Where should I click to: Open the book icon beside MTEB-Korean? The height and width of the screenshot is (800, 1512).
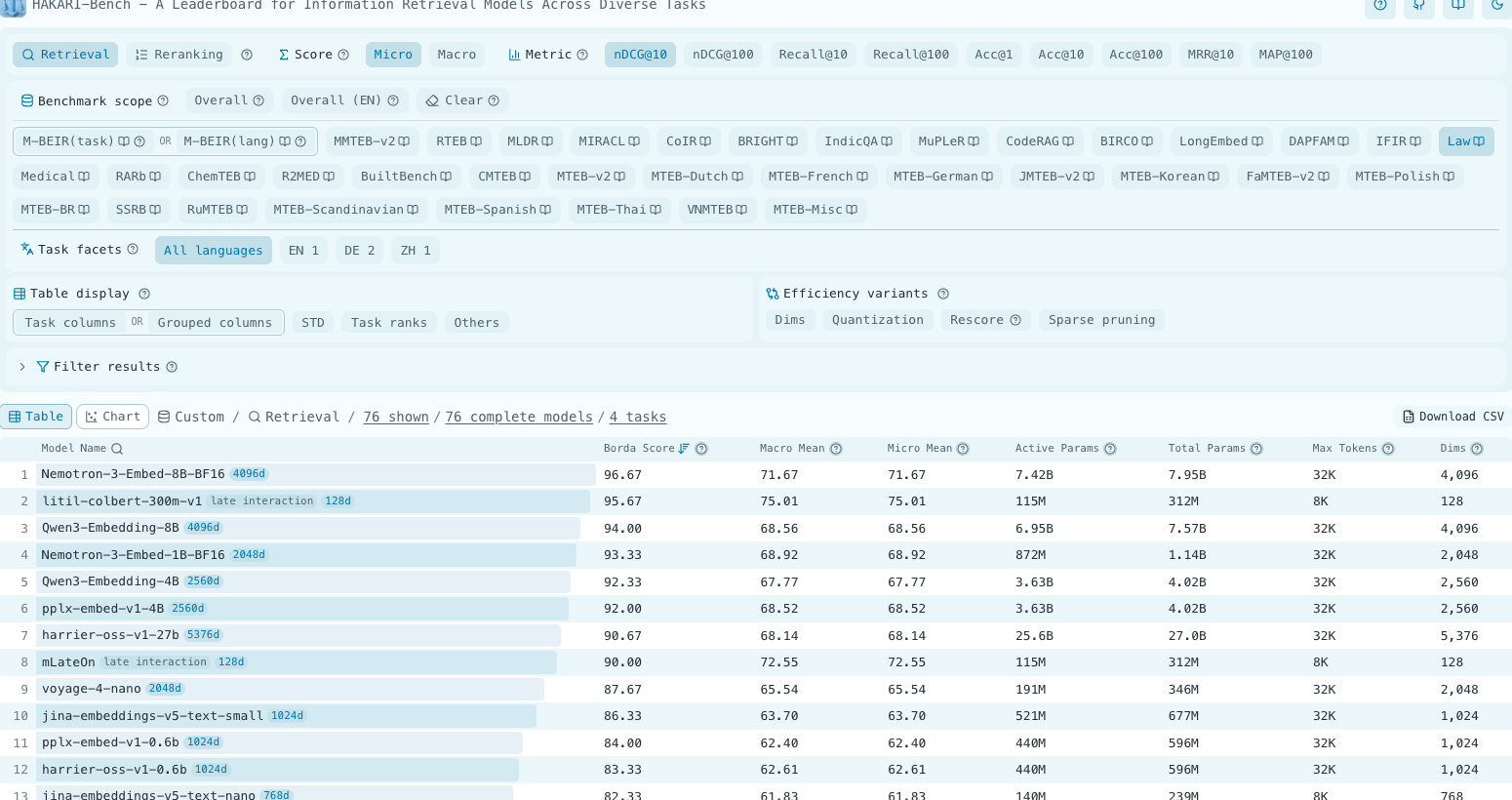[x=1214, y=177]
